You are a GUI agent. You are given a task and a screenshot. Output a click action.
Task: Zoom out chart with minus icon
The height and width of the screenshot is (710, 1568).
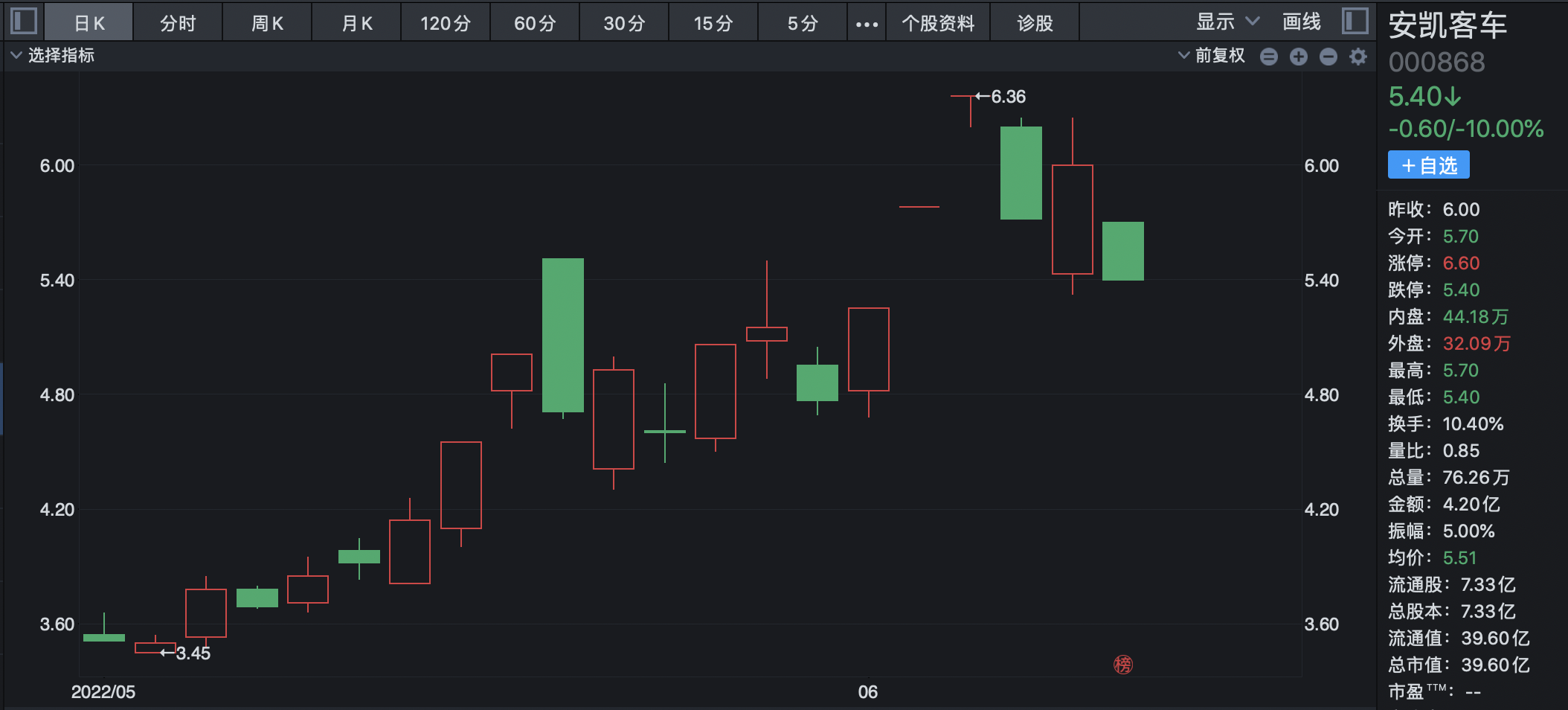click(1328, 57)
